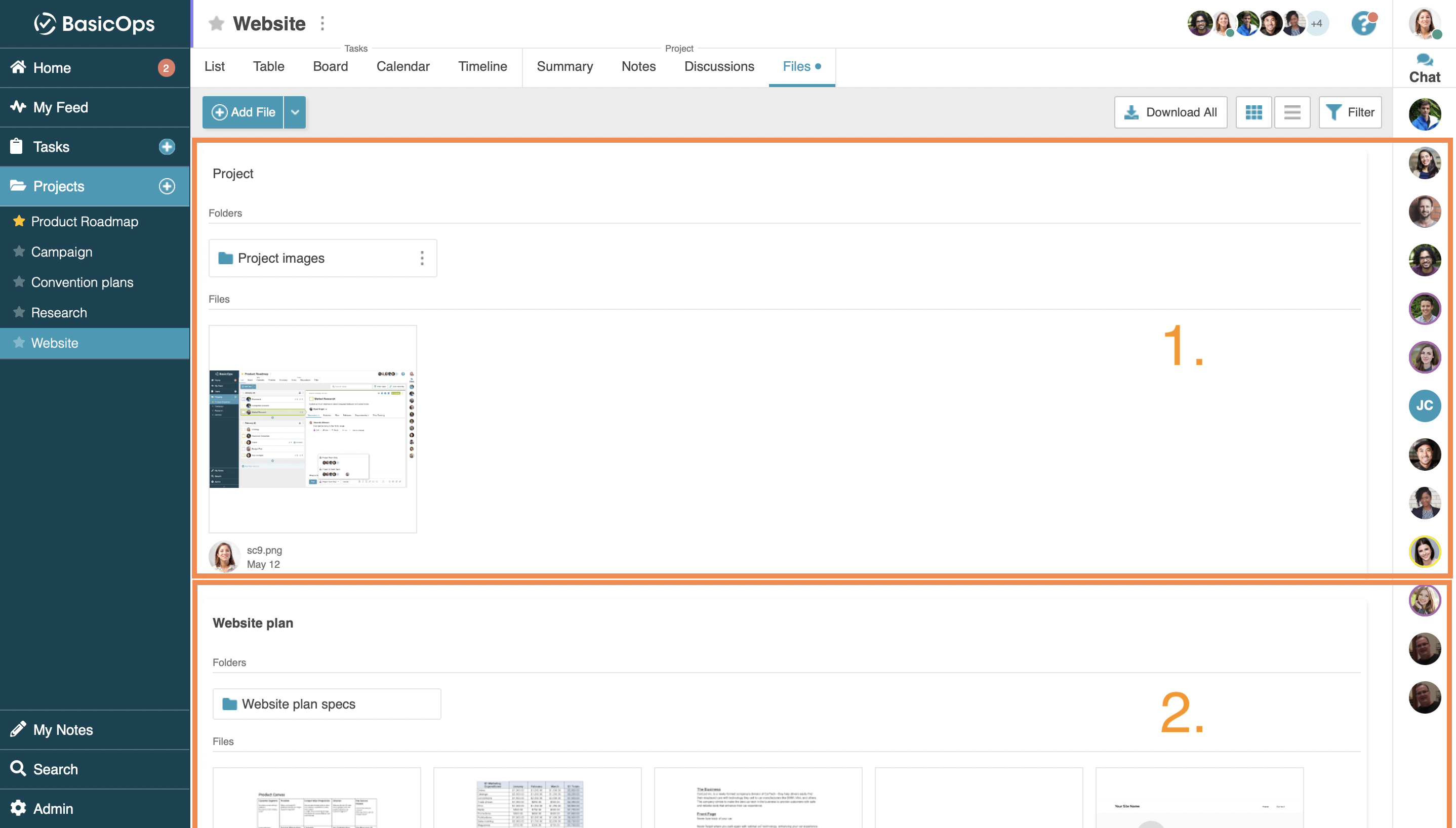Open The Business document thumbnail

coord(758,798)
